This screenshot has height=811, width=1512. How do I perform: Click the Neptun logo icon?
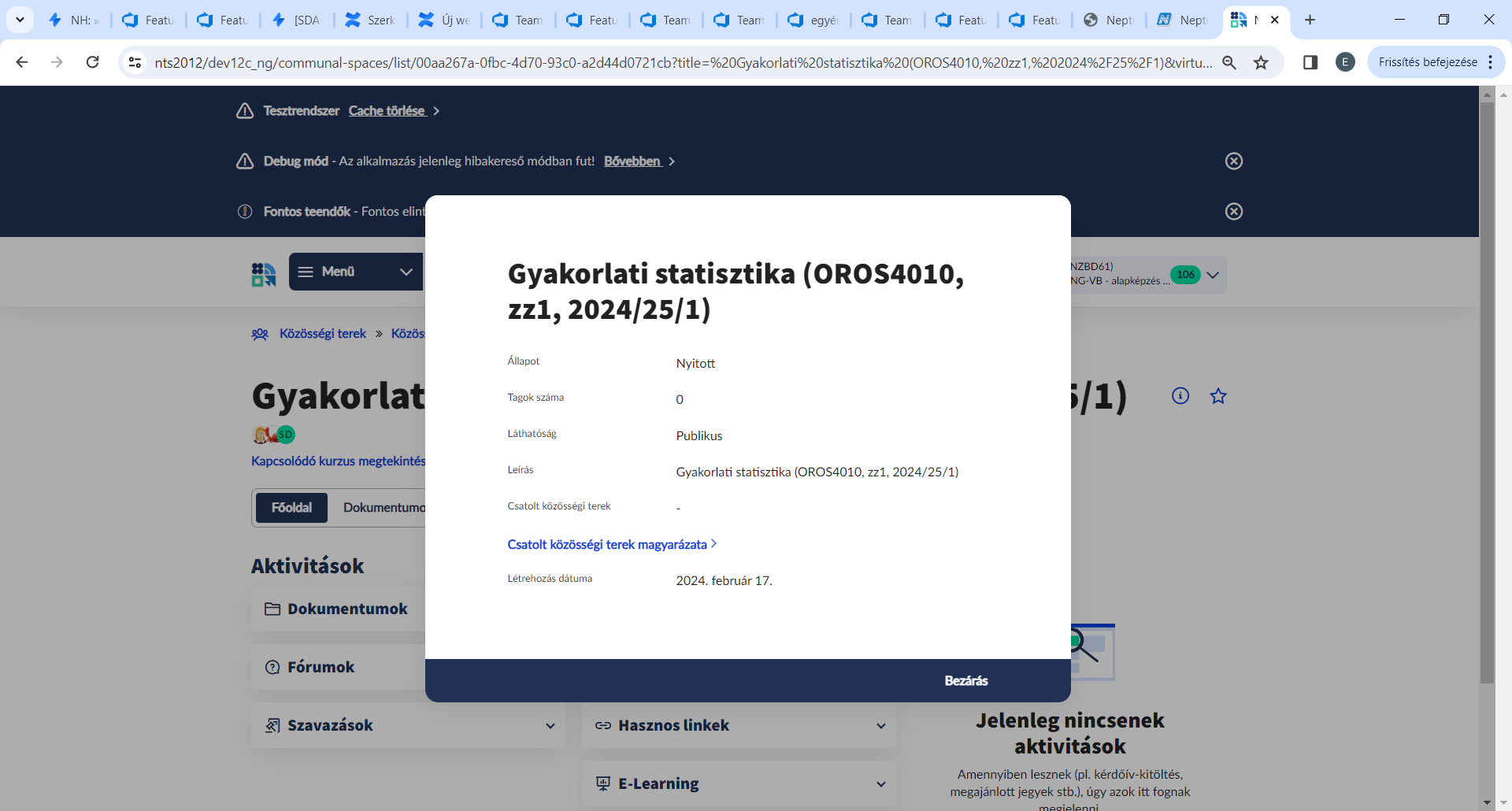point(264,274)
